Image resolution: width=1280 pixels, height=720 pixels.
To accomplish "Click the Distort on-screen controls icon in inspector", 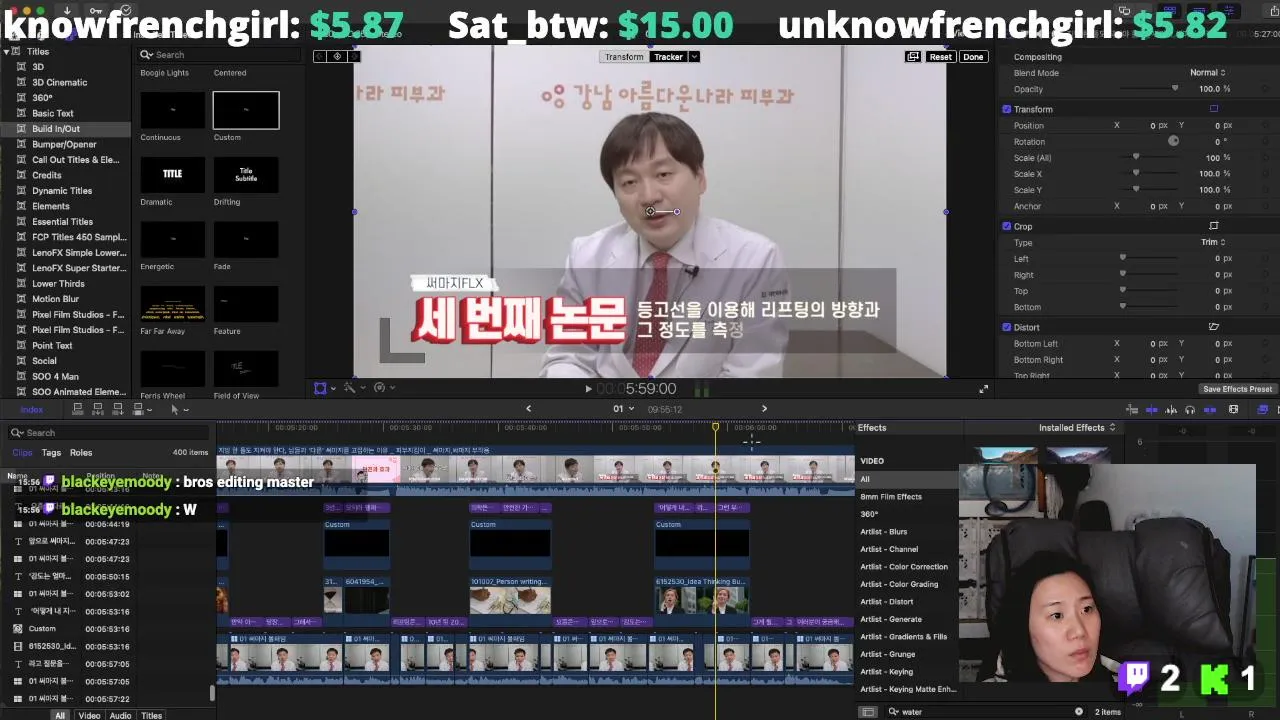I will pos(1214,327).
